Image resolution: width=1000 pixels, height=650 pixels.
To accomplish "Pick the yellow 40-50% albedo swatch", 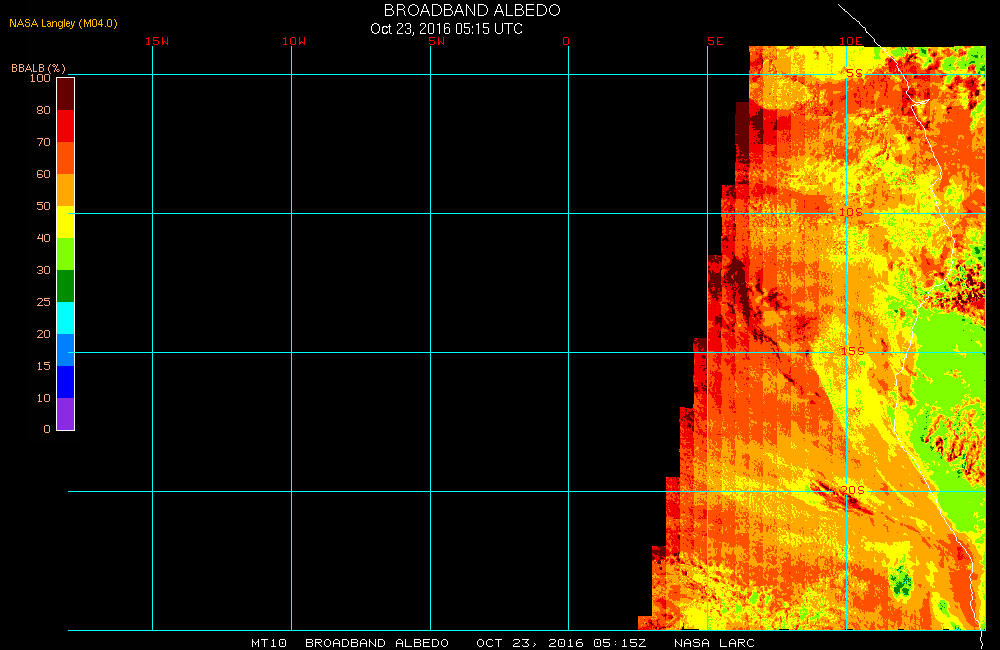I will (x=65, y=222).
